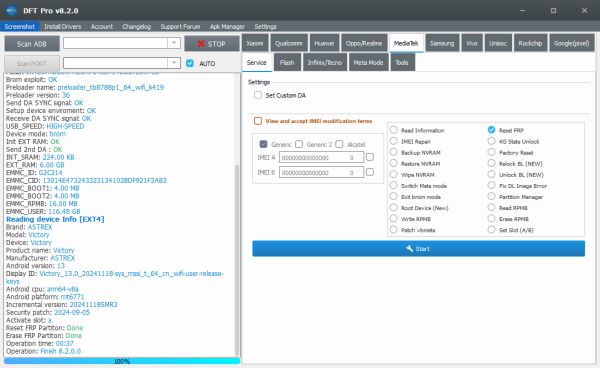Select Reset FRP radio option
The image size is (600, 368).
492,130
